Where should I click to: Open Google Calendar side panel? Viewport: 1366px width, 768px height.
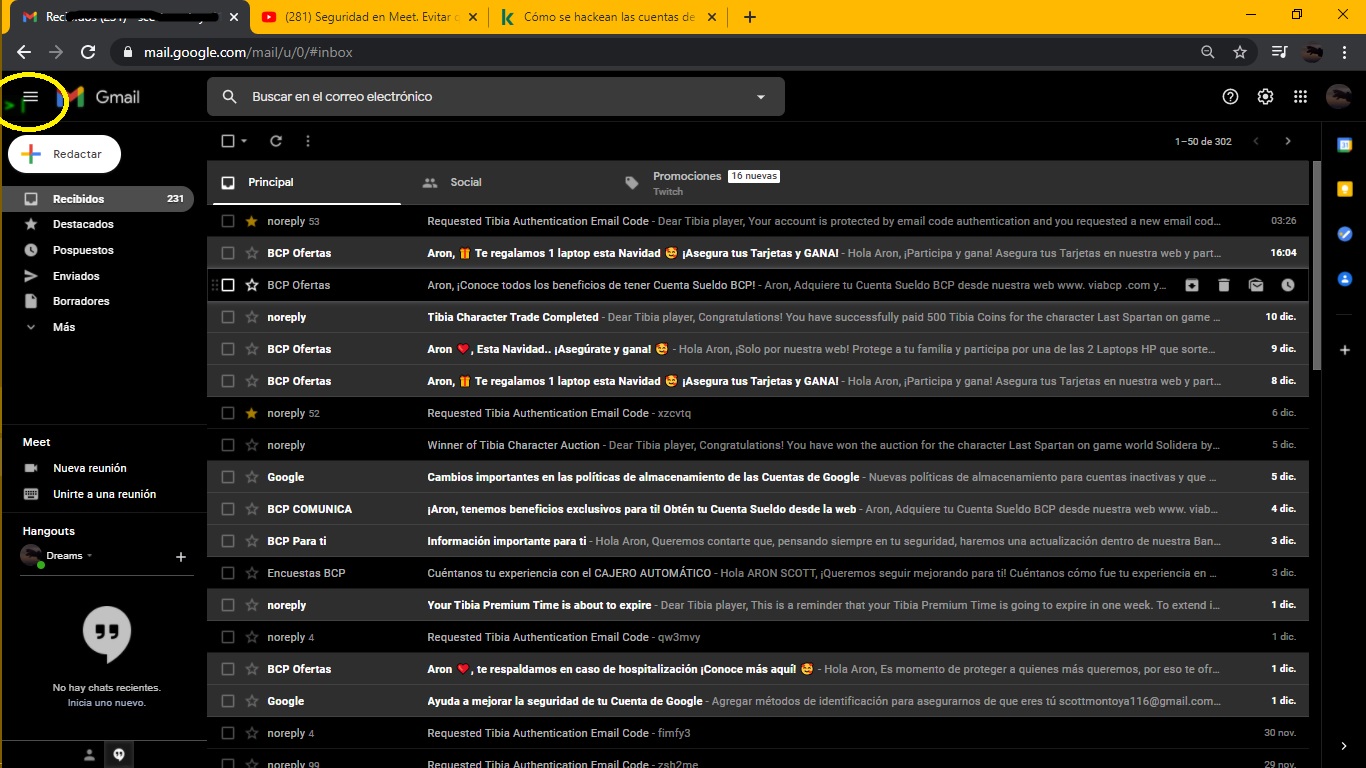point(1345,145)
